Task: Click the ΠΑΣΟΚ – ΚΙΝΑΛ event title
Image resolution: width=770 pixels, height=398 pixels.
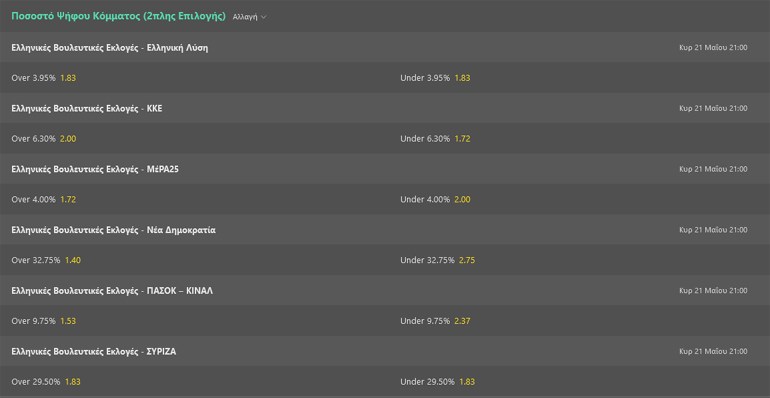Action: point(112,291)
